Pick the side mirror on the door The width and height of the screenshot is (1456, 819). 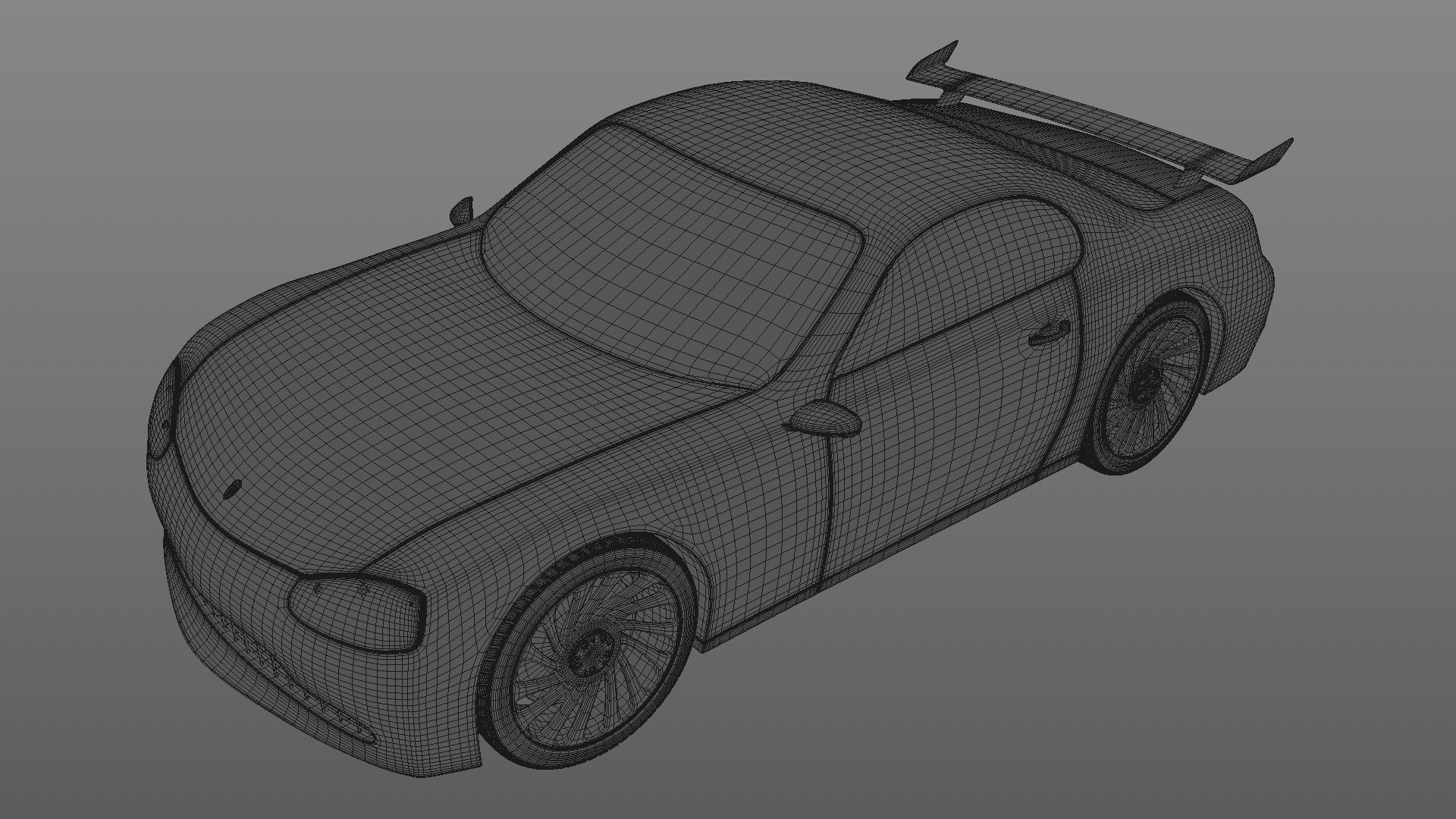(824, 418)
